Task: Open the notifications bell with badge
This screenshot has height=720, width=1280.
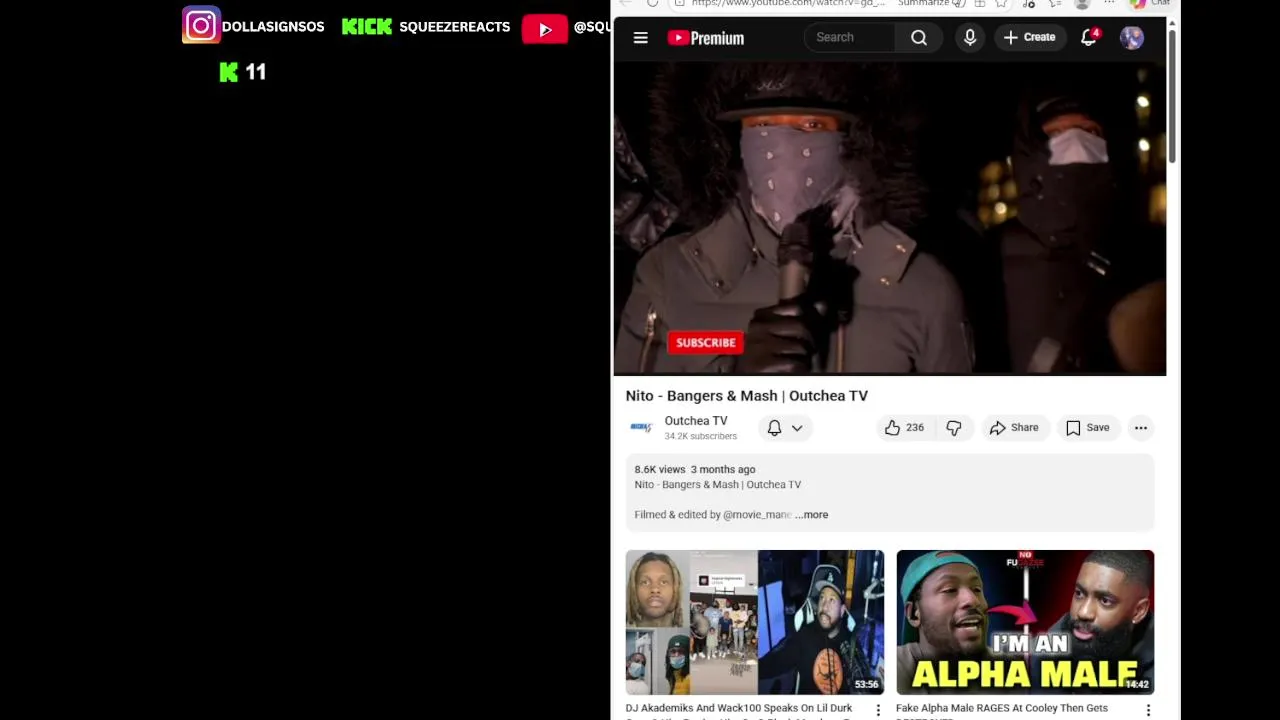Action: pos(1089,37)
